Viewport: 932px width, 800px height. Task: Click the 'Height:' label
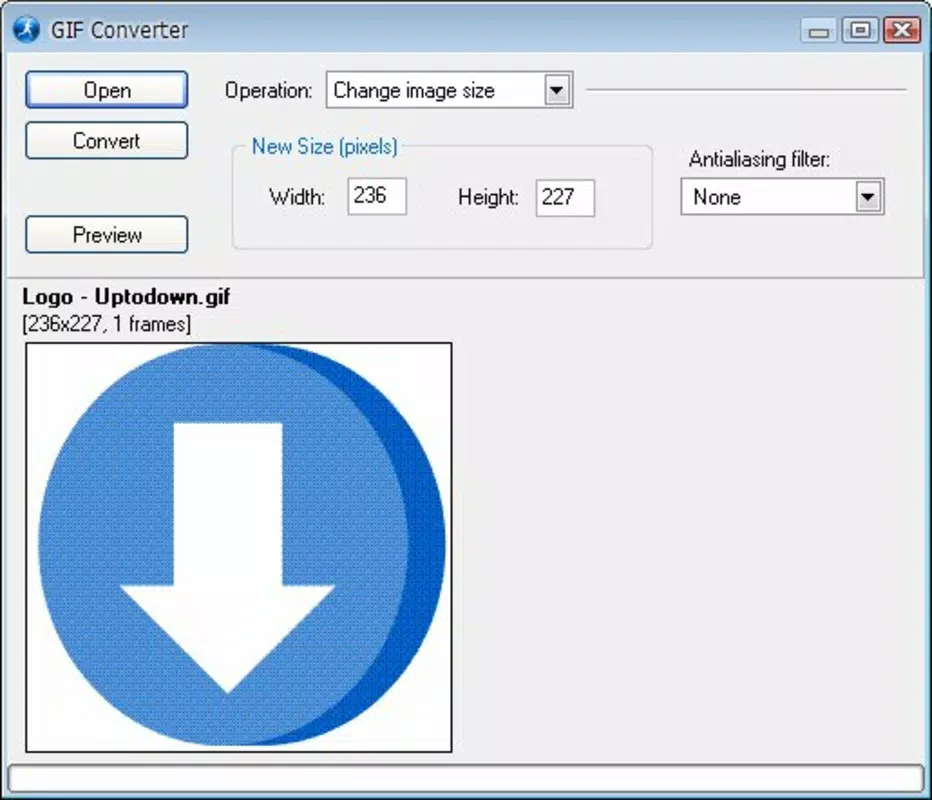[489, 197]
